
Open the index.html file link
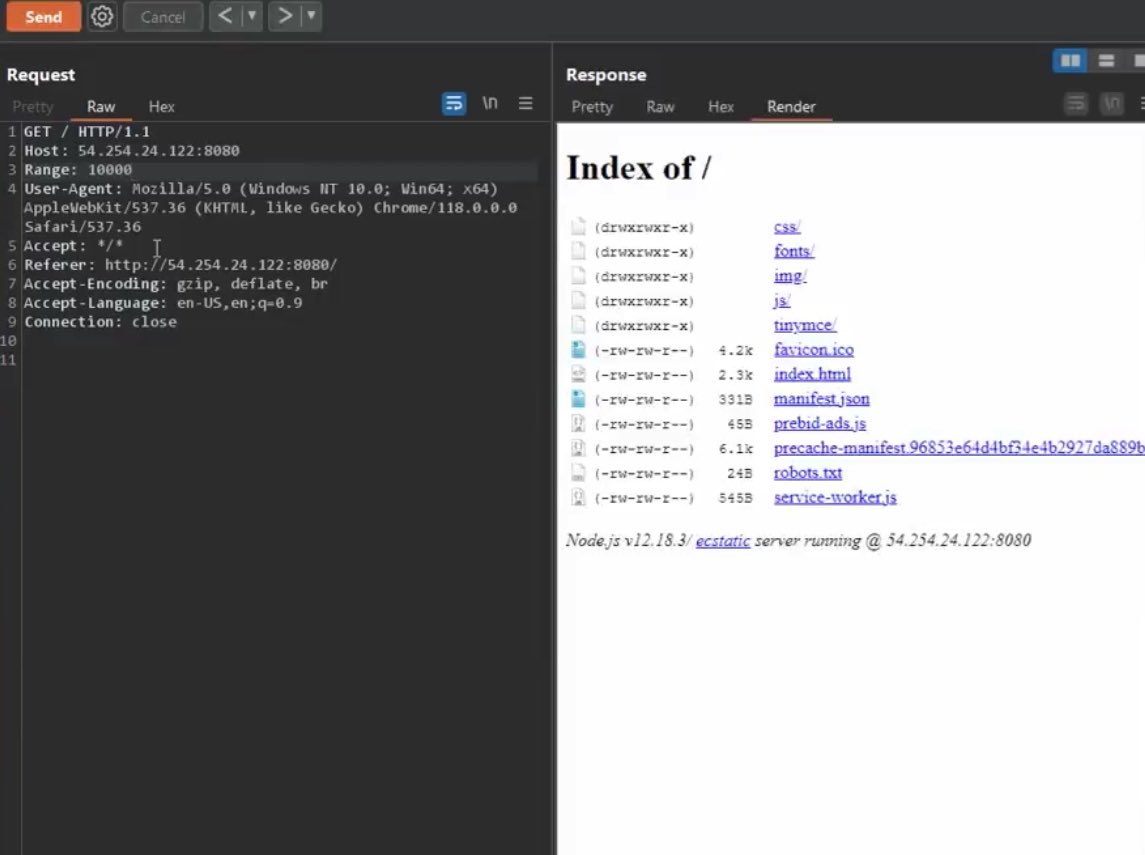tap(812, 374)
